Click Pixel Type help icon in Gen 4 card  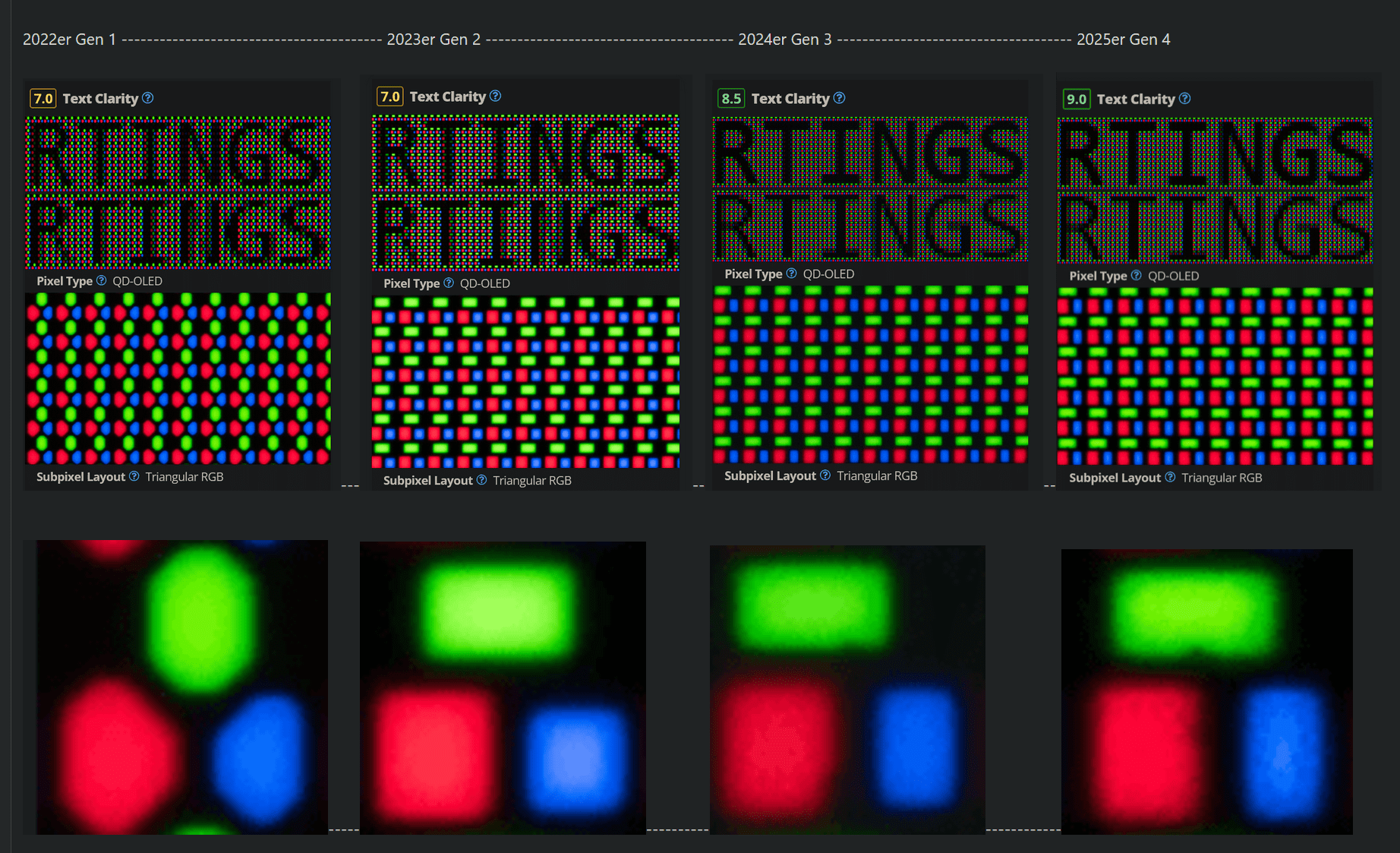click(1136, 276)
